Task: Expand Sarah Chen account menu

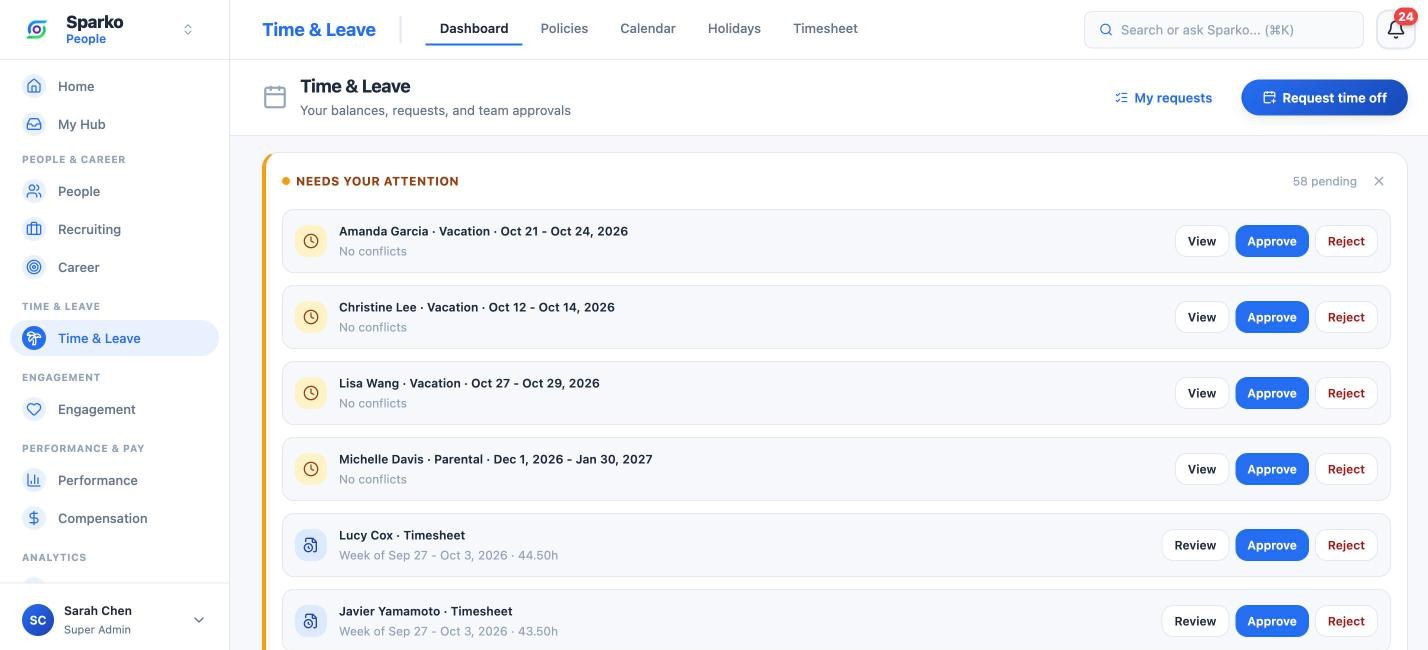Action: [x=198, y=620]
